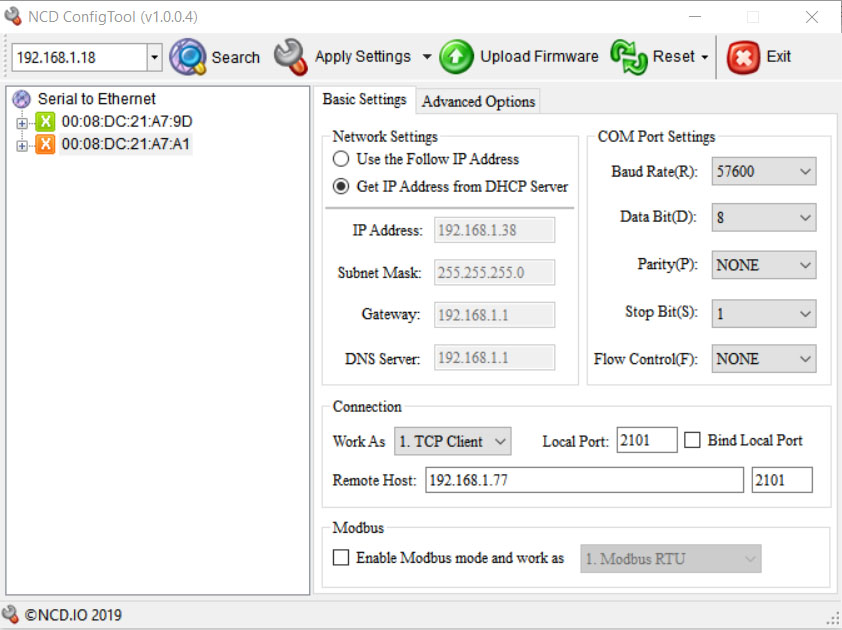
Task: Open the Data Bit dropdown
Action: [x=764, y=218]
